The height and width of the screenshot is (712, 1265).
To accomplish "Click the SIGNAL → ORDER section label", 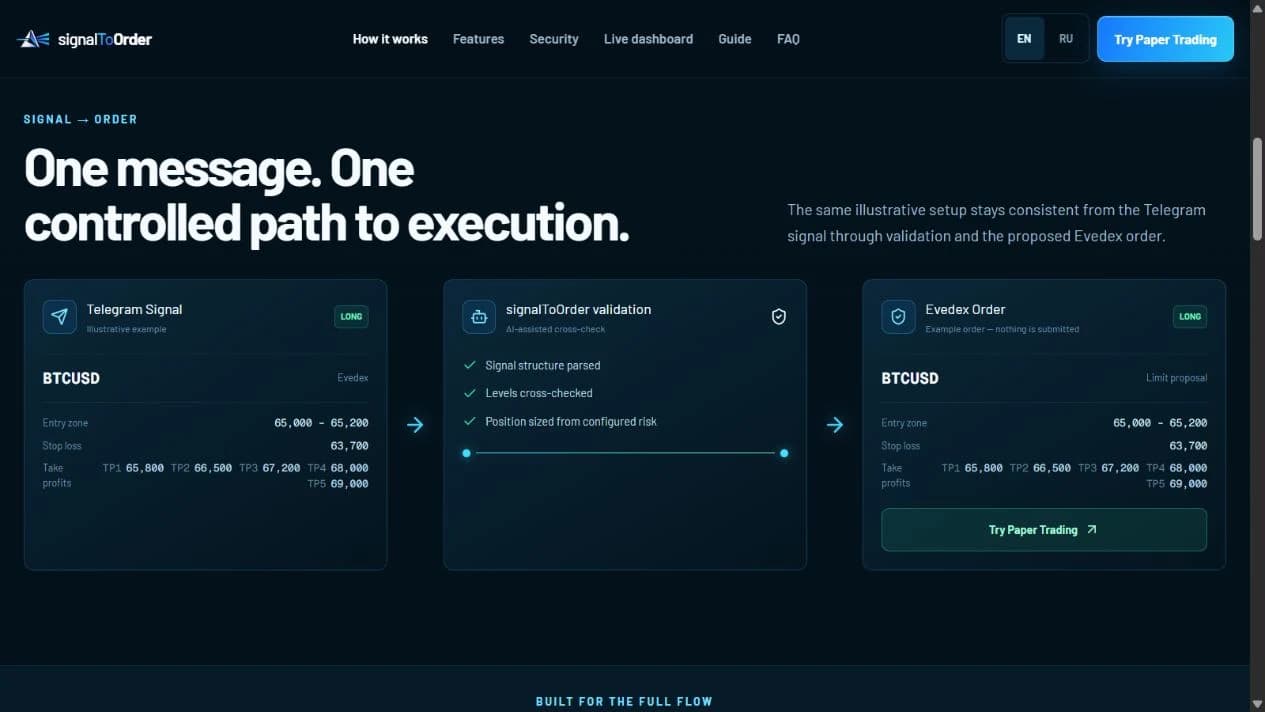I will point(81,119).
